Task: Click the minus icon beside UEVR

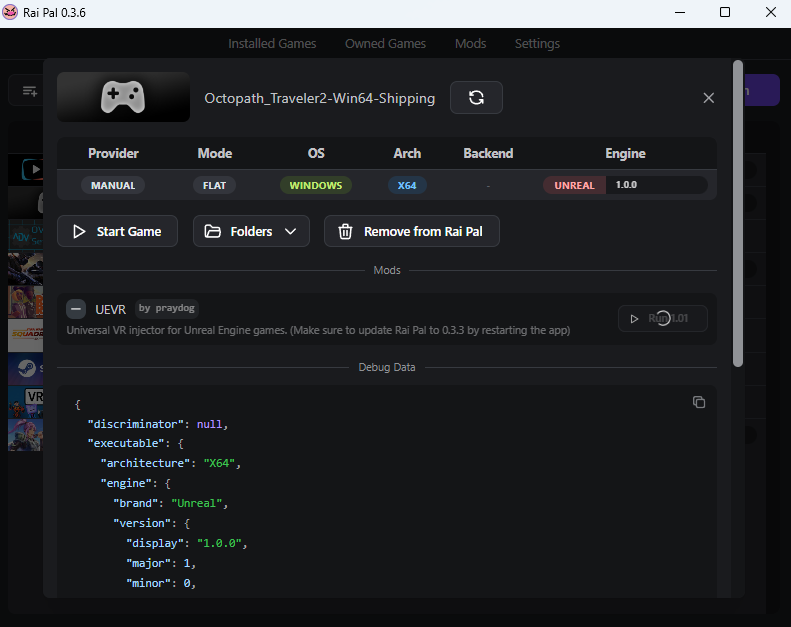Action: (x=76, y=309)
